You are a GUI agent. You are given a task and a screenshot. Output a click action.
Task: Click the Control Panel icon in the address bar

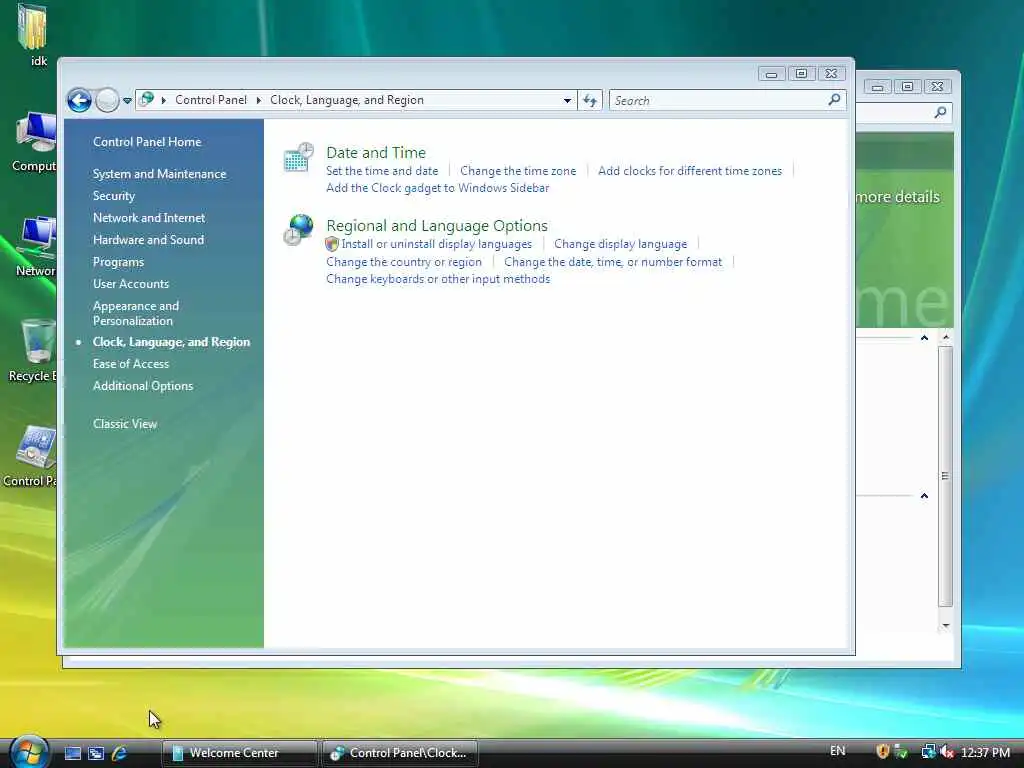coord(148,99)
